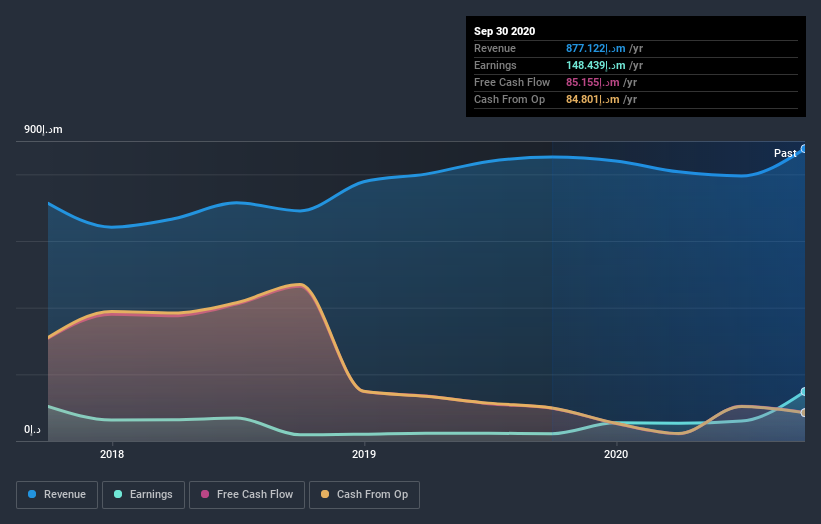The width and height of the screenshot is (821, 524).
Task: Click the 2020 x-axis label
Action: pyautogui.click(x=616, y=454)
